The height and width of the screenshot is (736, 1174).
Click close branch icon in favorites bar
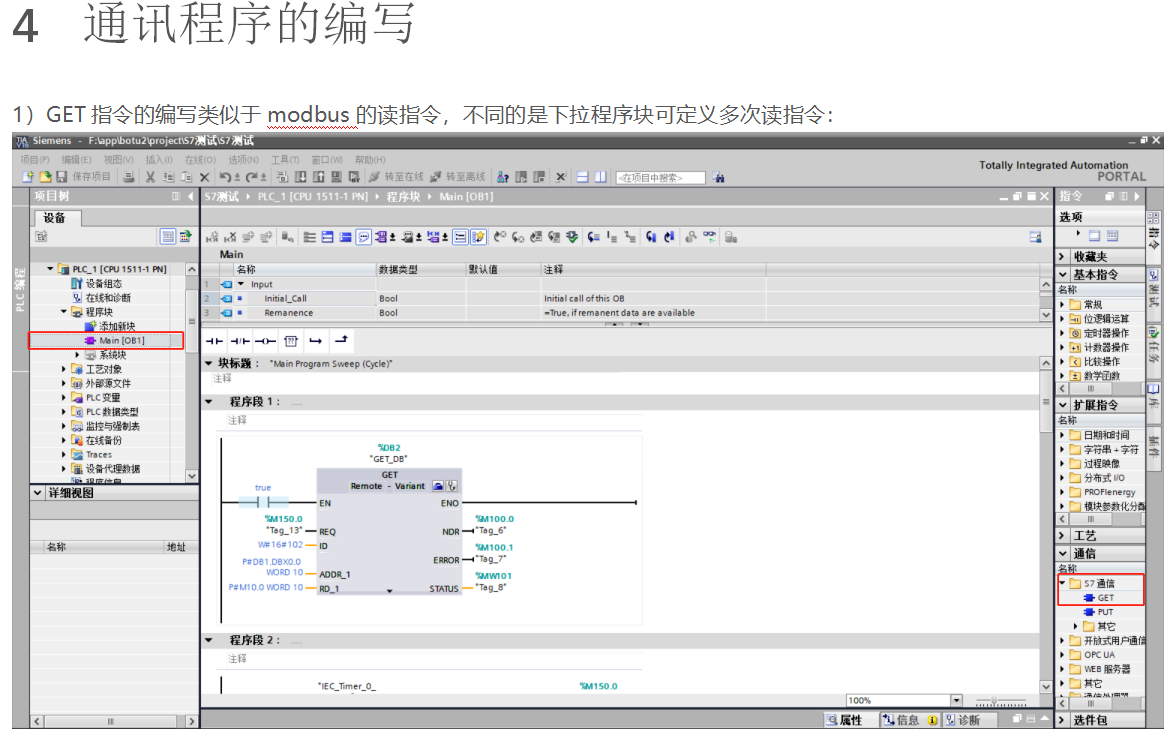pos(341,340)
